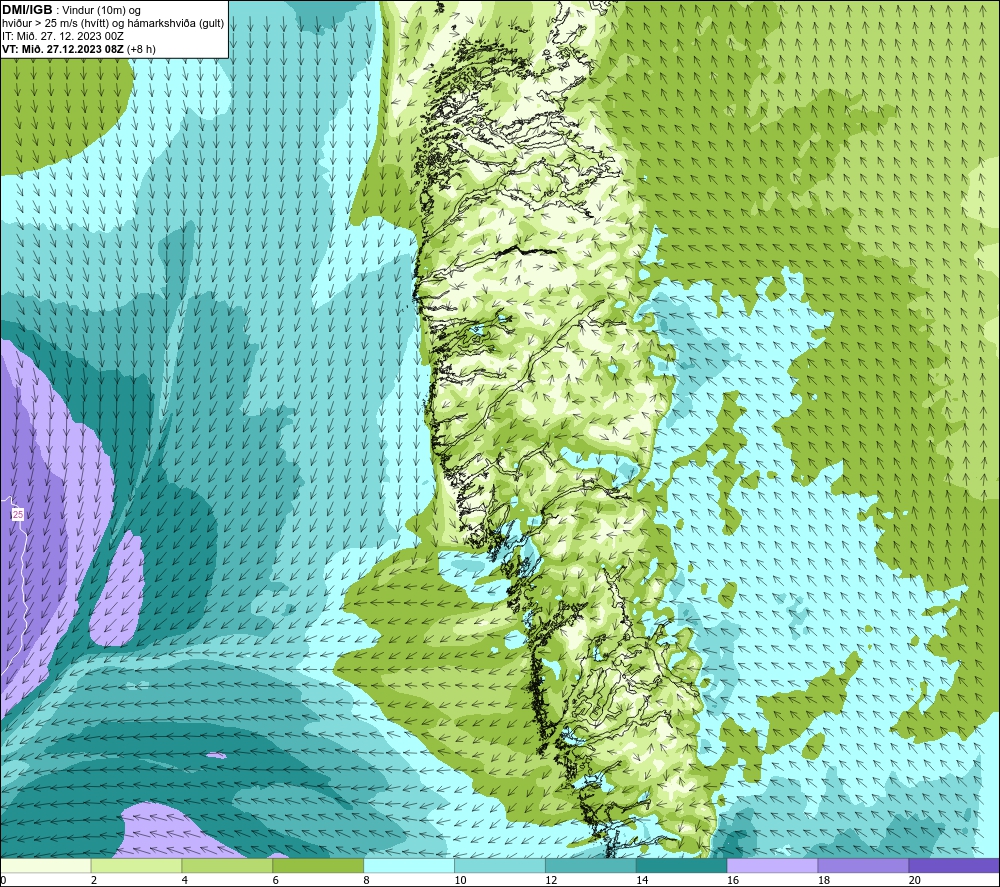Screen dimensions: 1000x887
Task: Click the 0–2 m/s pale legend swatch
Action: point(45,865)
